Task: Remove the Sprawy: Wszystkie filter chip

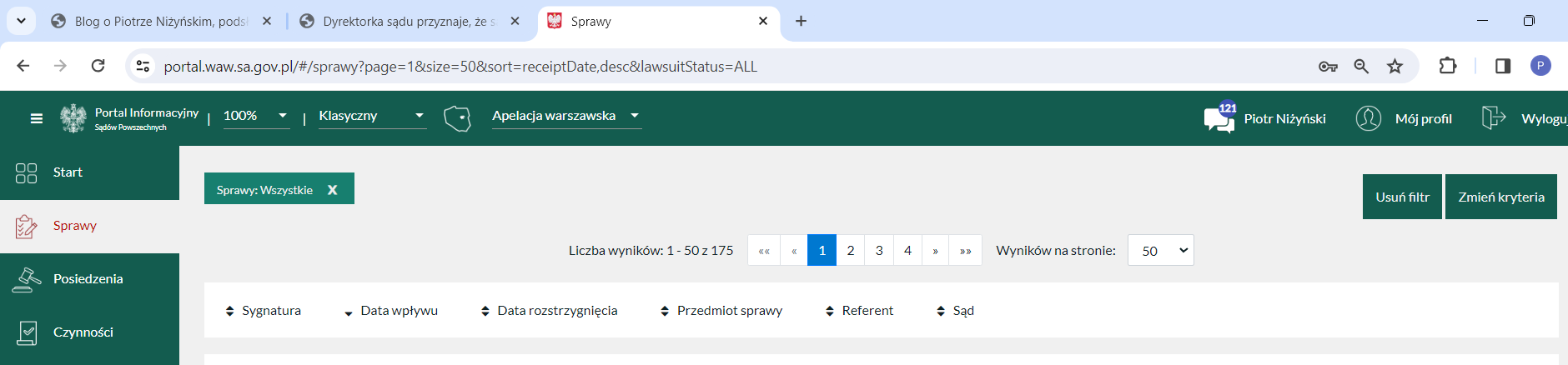Action: [332, 190]
